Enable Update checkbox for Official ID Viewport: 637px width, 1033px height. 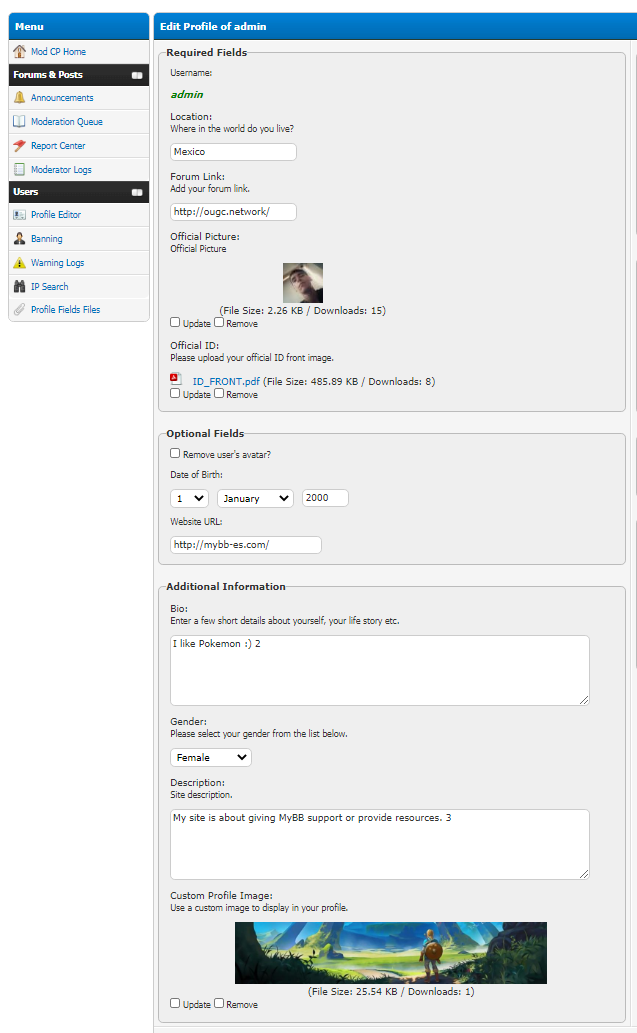coord(175,394)
